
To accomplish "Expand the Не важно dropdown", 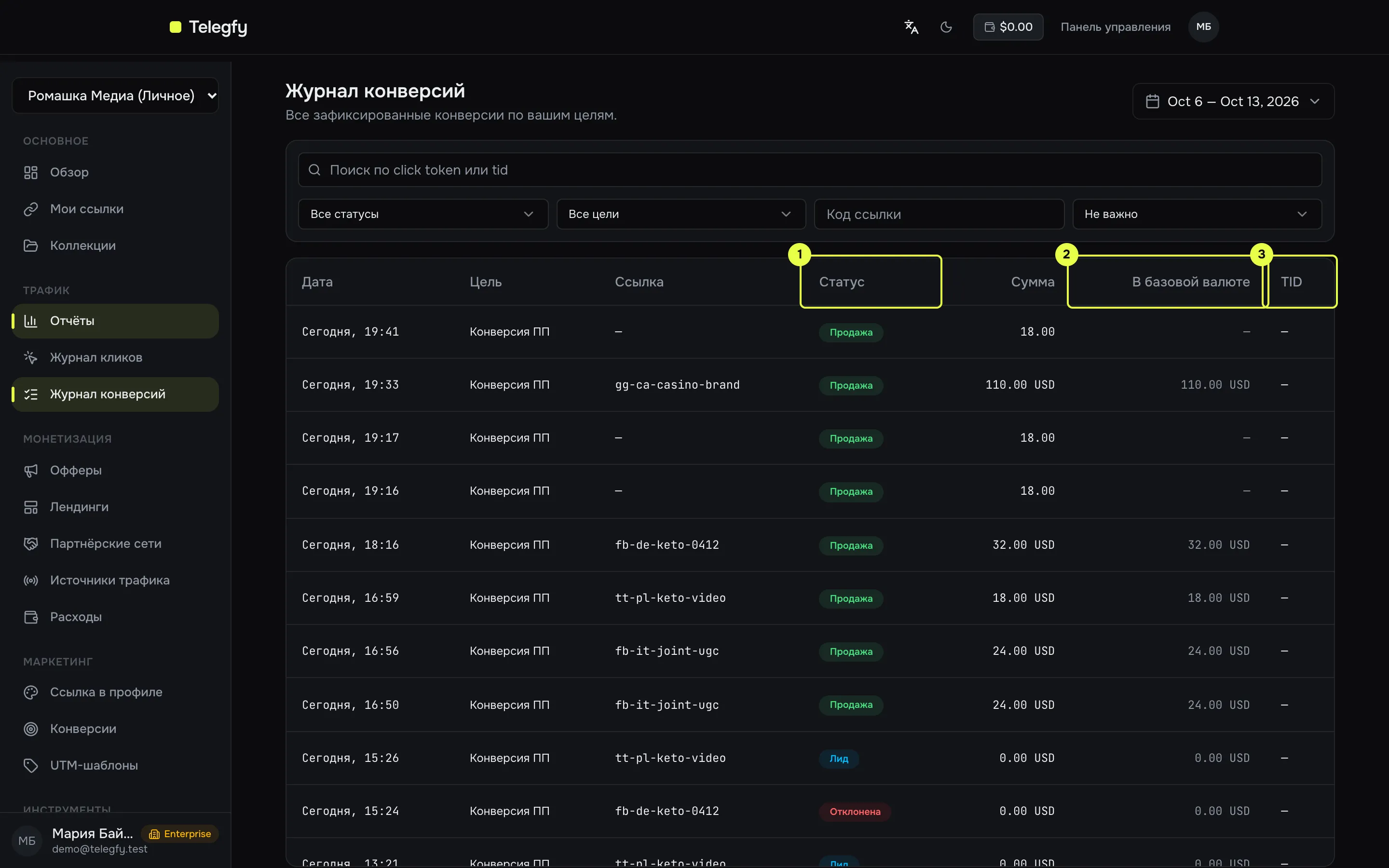I will 1197,214.
